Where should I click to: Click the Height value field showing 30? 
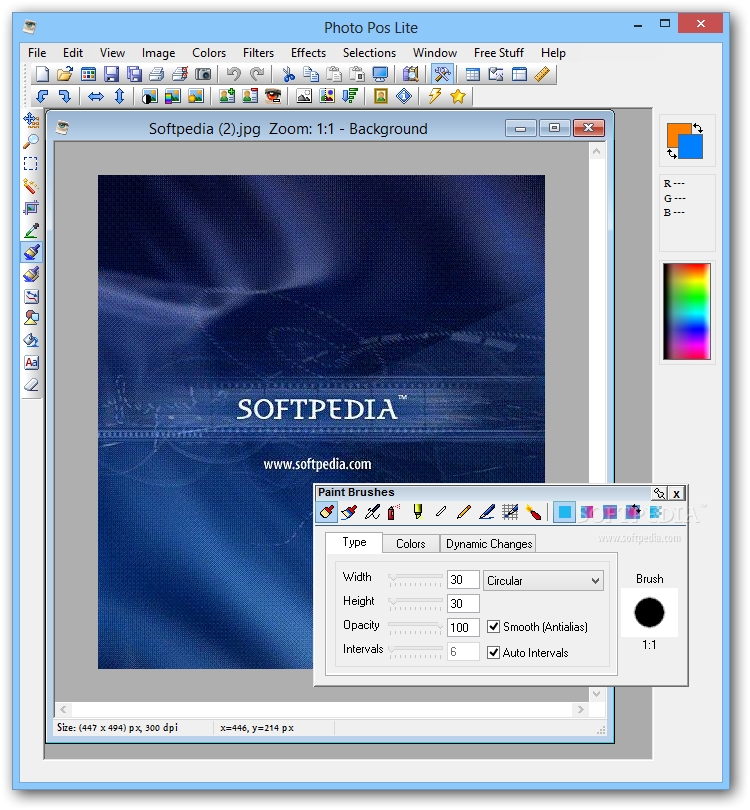pyautogui.click(x=463, y=603)
